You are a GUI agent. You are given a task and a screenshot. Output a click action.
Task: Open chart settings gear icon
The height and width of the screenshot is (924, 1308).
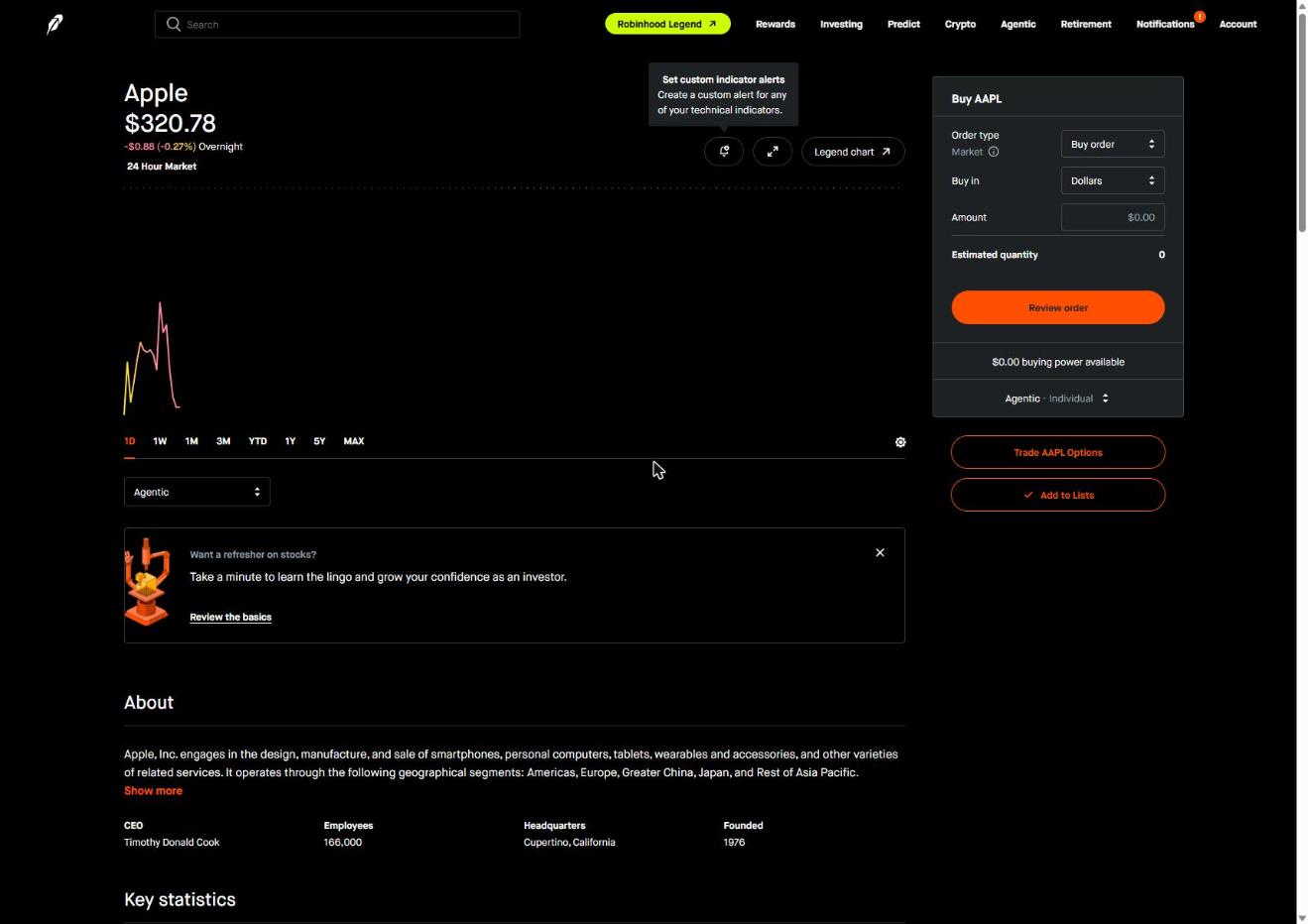coord(900,442)
